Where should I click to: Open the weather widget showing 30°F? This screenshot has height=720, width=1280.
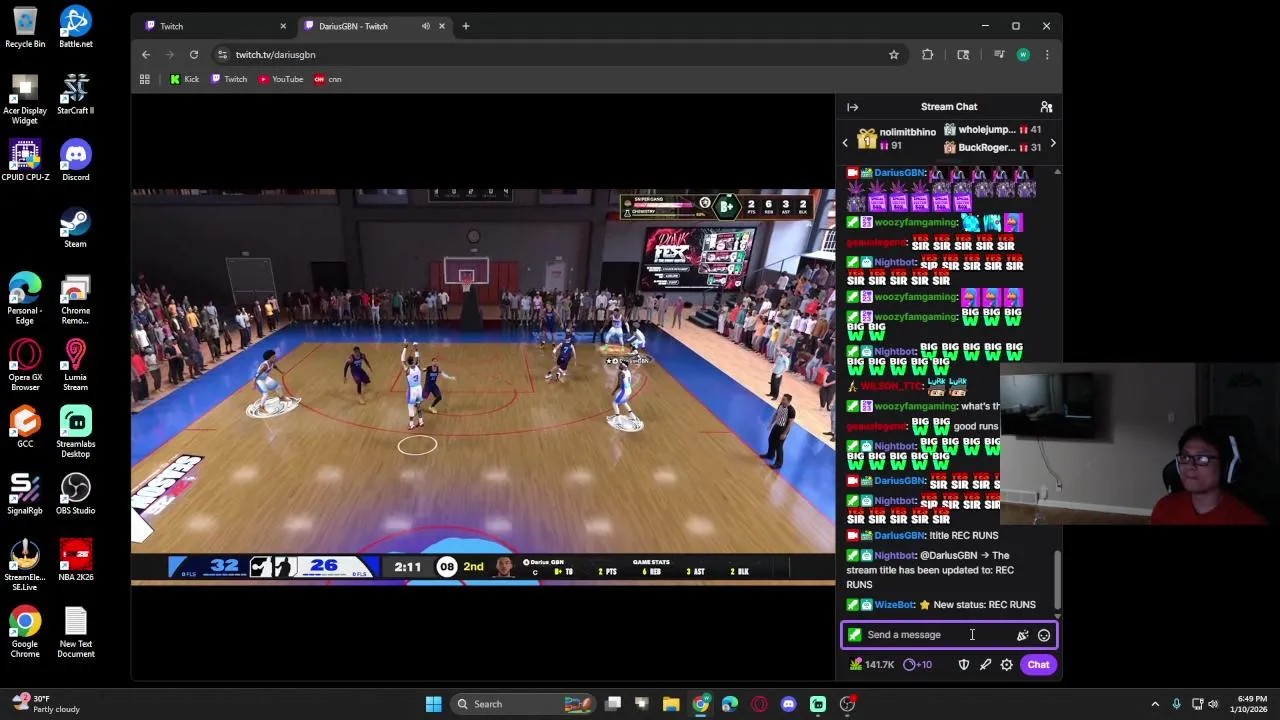click(44, 704)
